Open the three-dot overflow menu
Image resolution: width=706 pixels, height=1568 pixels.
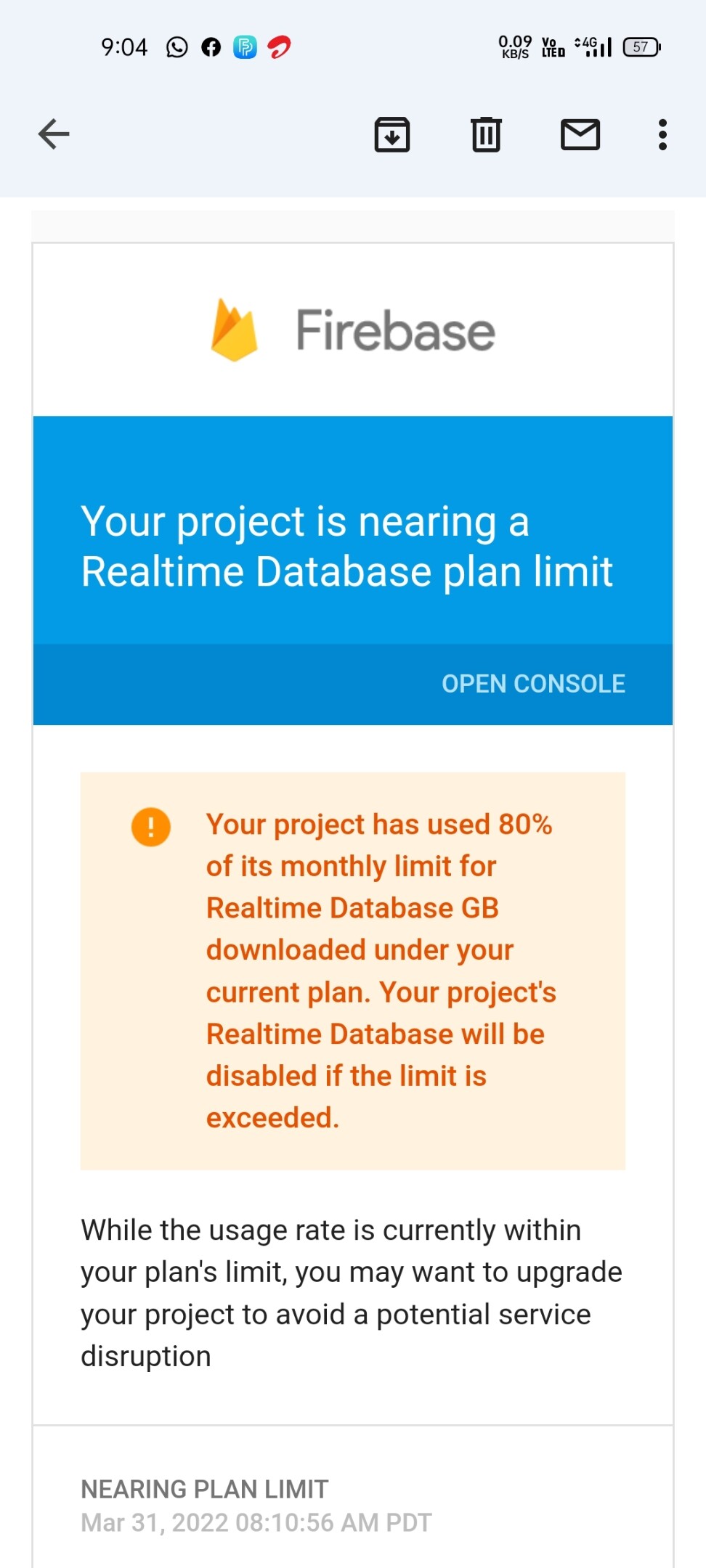662,134
